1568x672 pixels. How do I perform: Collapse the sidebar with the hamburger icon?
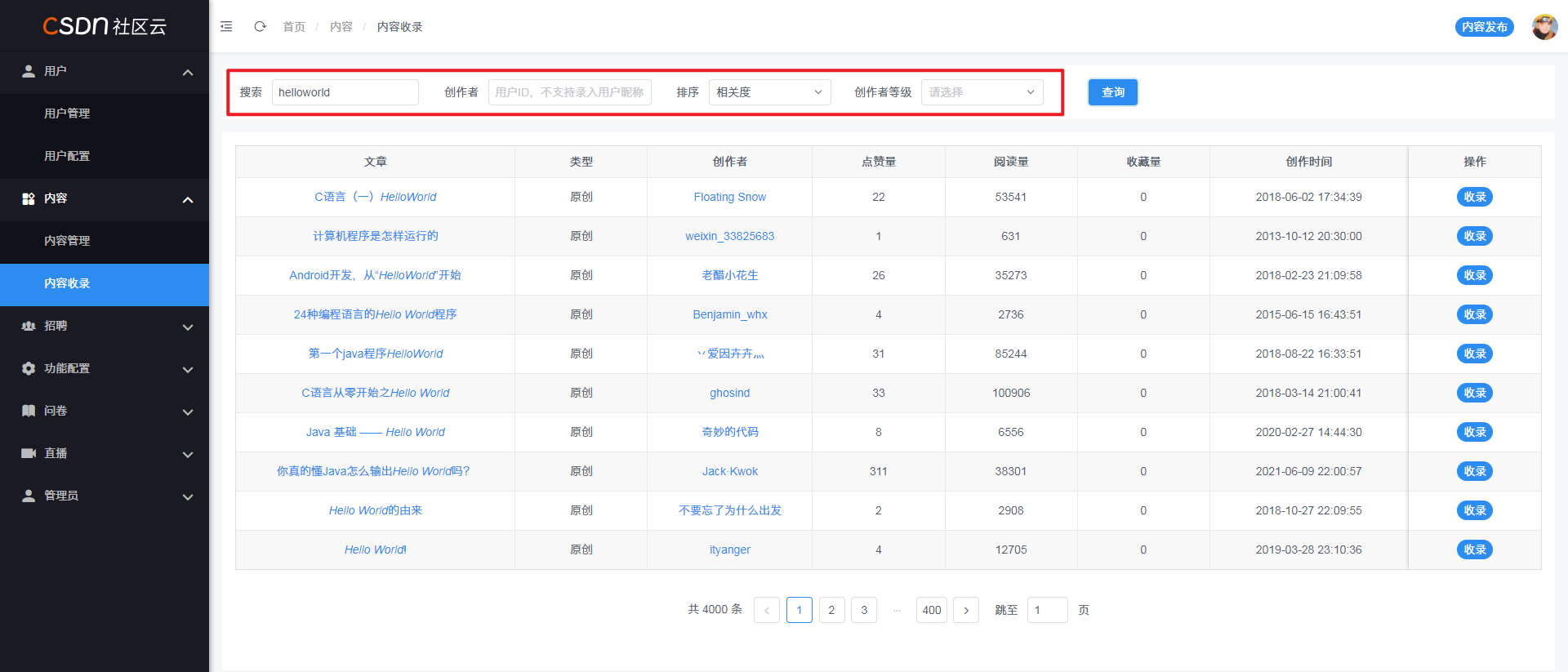tap(226, 27)
